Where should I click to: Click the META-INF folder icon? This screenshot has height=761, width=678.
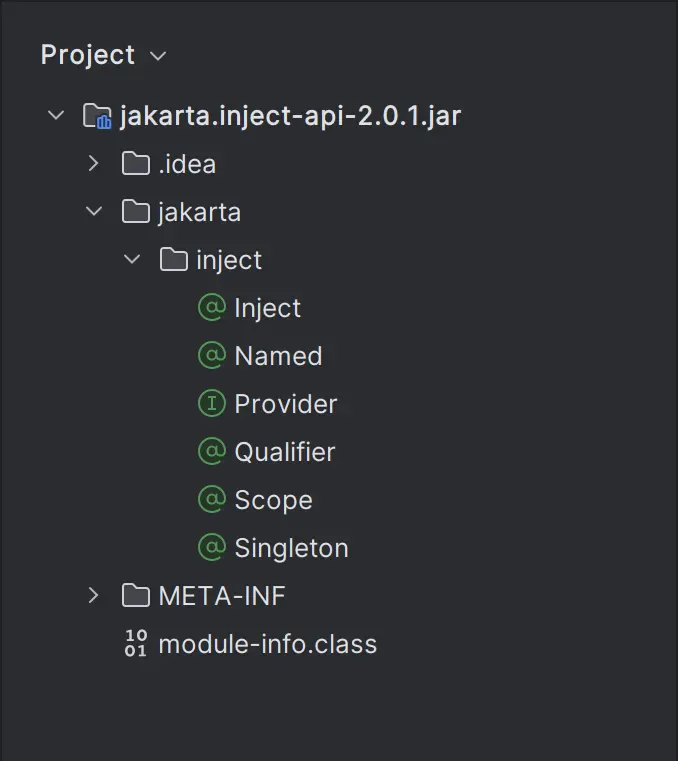pos(135,596)
